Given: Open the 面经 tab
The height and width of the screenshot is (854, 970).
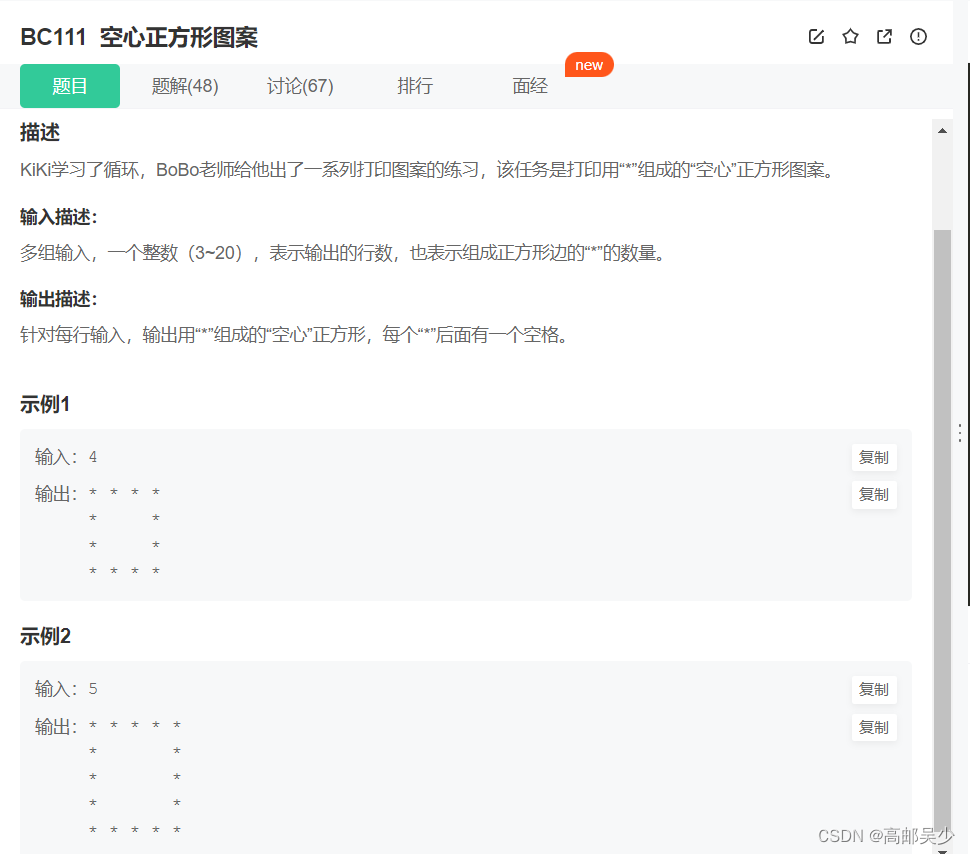Looking at the screenshot, I should click(530, 85).
